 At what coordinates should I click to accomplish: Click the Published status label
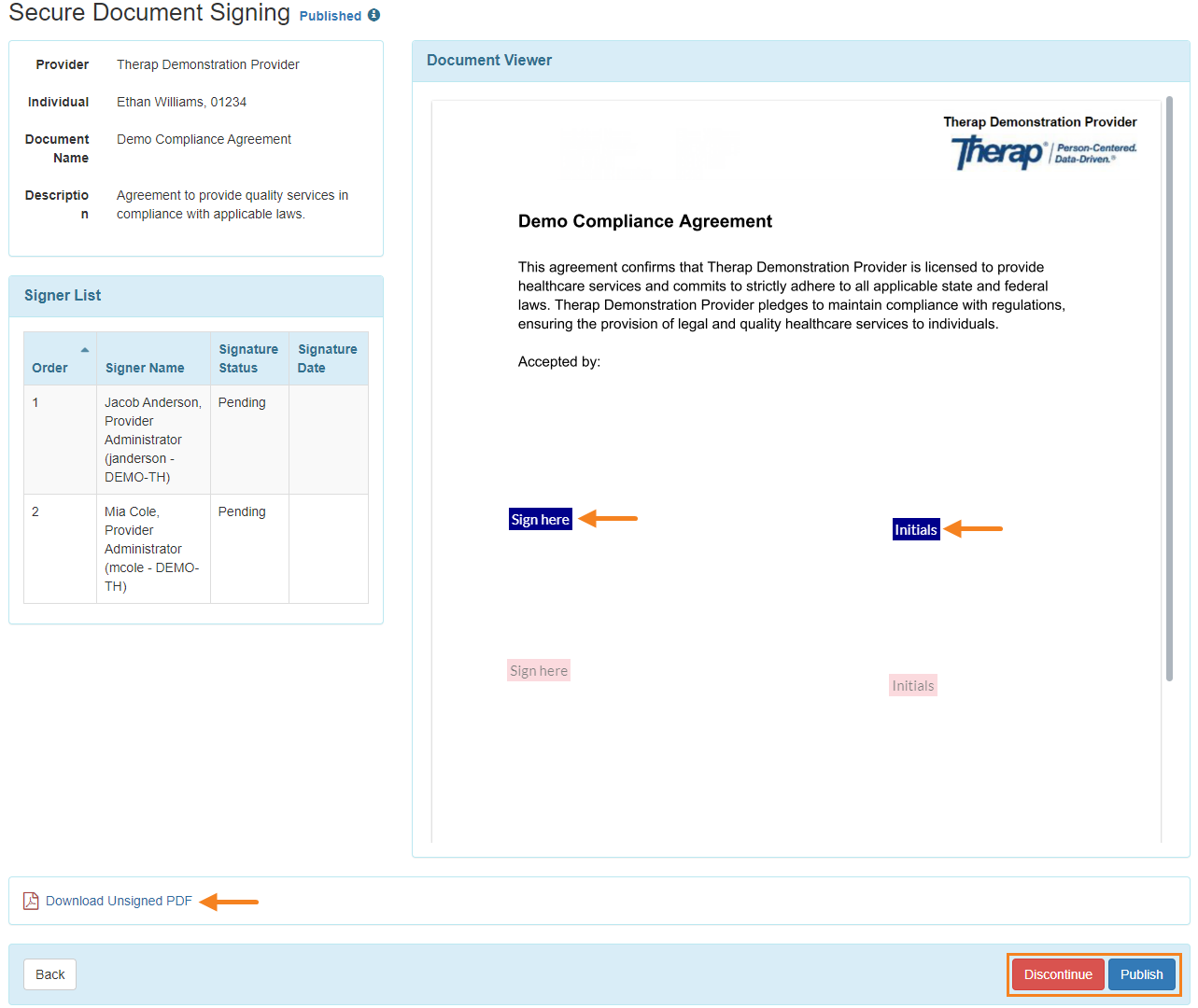click(x=330, y=15)
